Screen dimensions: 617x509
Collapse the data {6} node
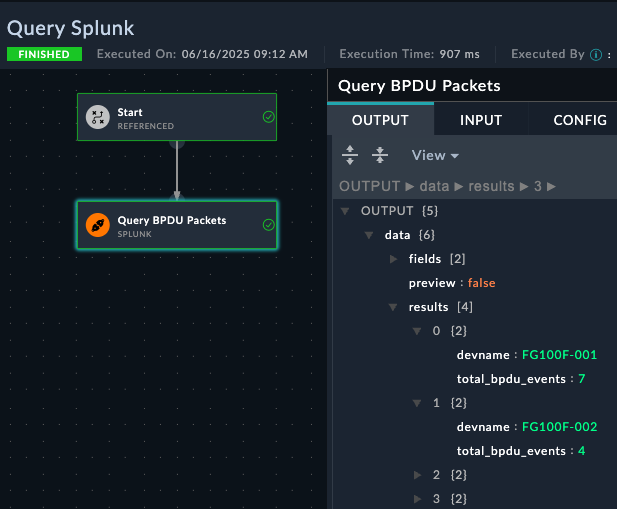point(369,235)
